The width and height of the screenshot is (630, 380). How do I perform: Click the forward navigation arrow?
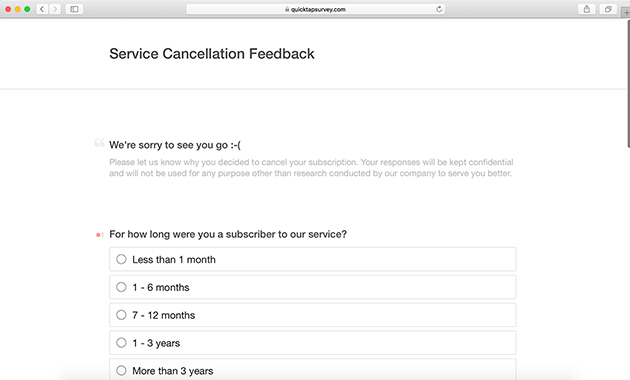[55, 9]
